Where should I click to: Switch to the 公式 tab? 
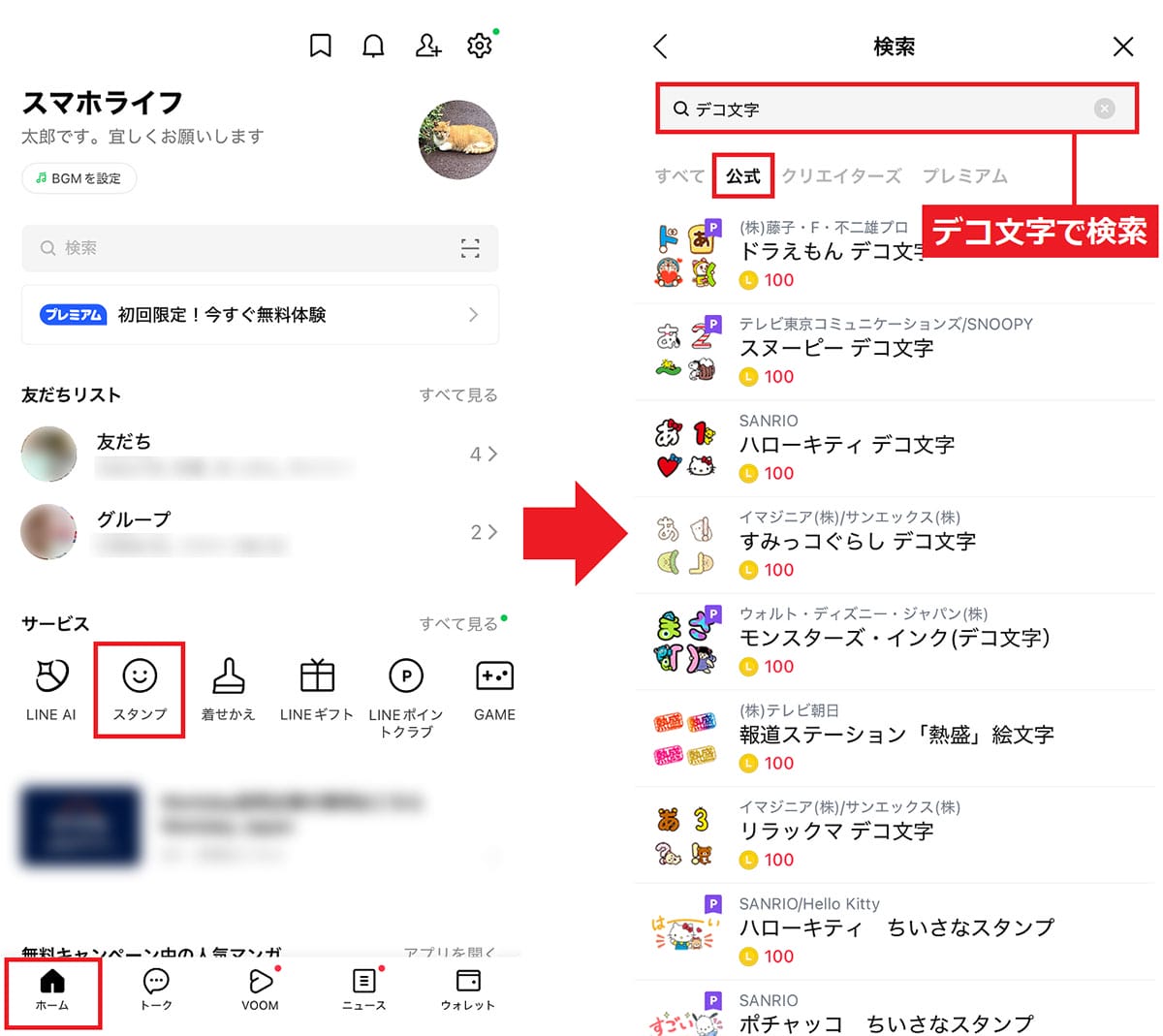(743, 176)
